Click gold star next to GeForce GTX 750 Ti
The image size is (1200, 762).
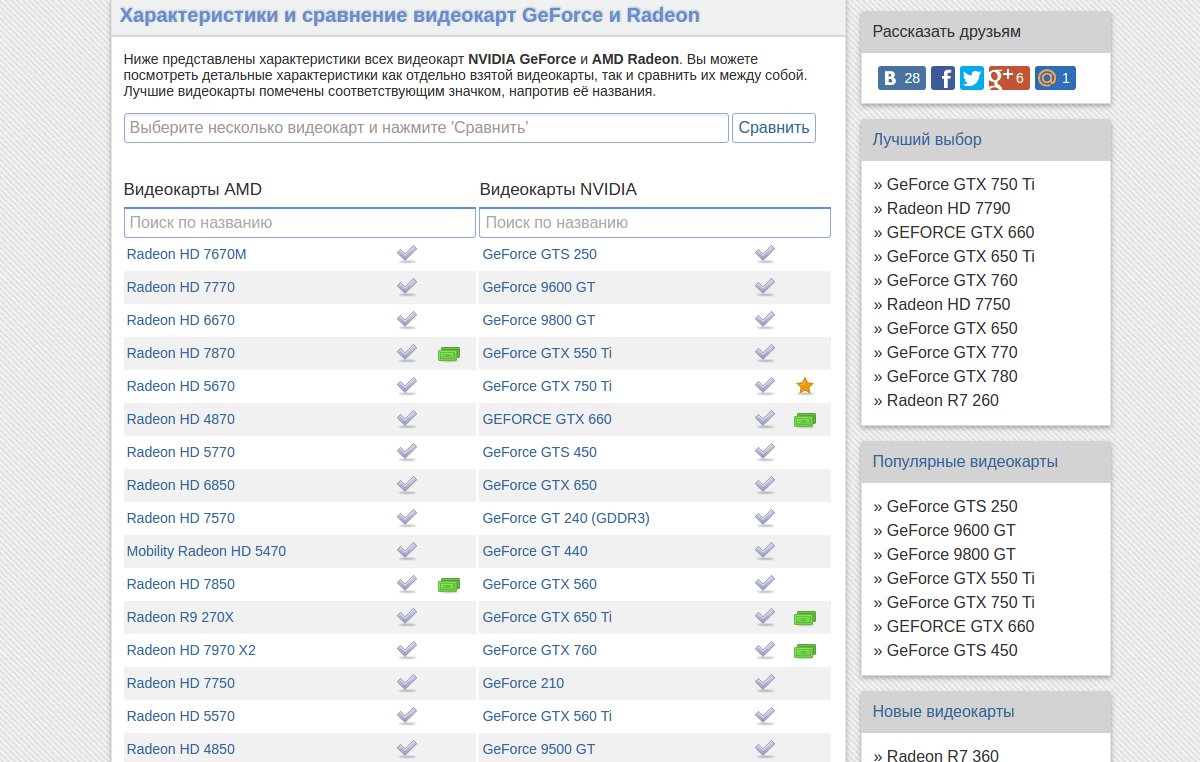805,386
